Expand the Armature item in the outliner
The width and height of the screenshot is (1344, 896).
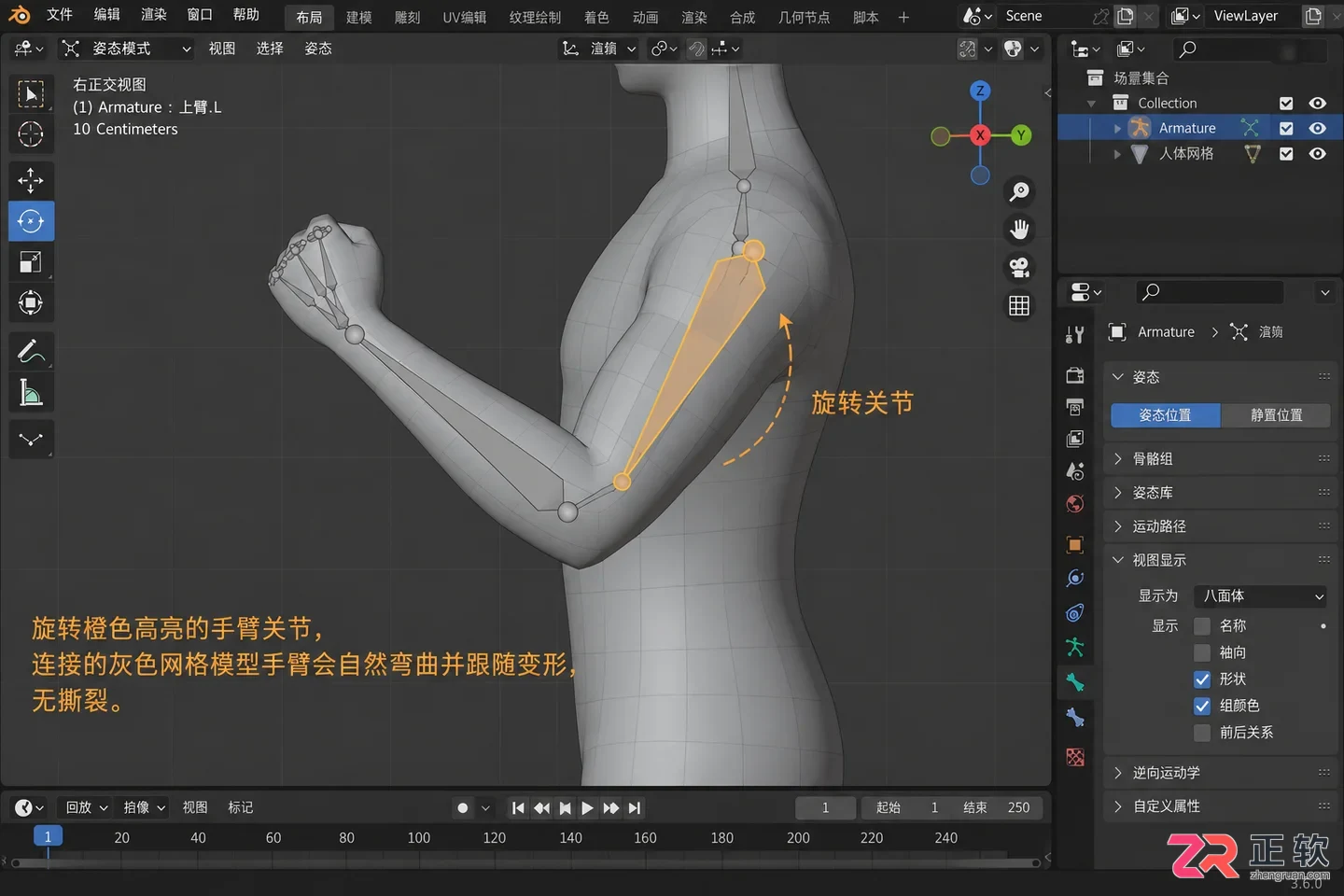click(x=1117, y=129)
